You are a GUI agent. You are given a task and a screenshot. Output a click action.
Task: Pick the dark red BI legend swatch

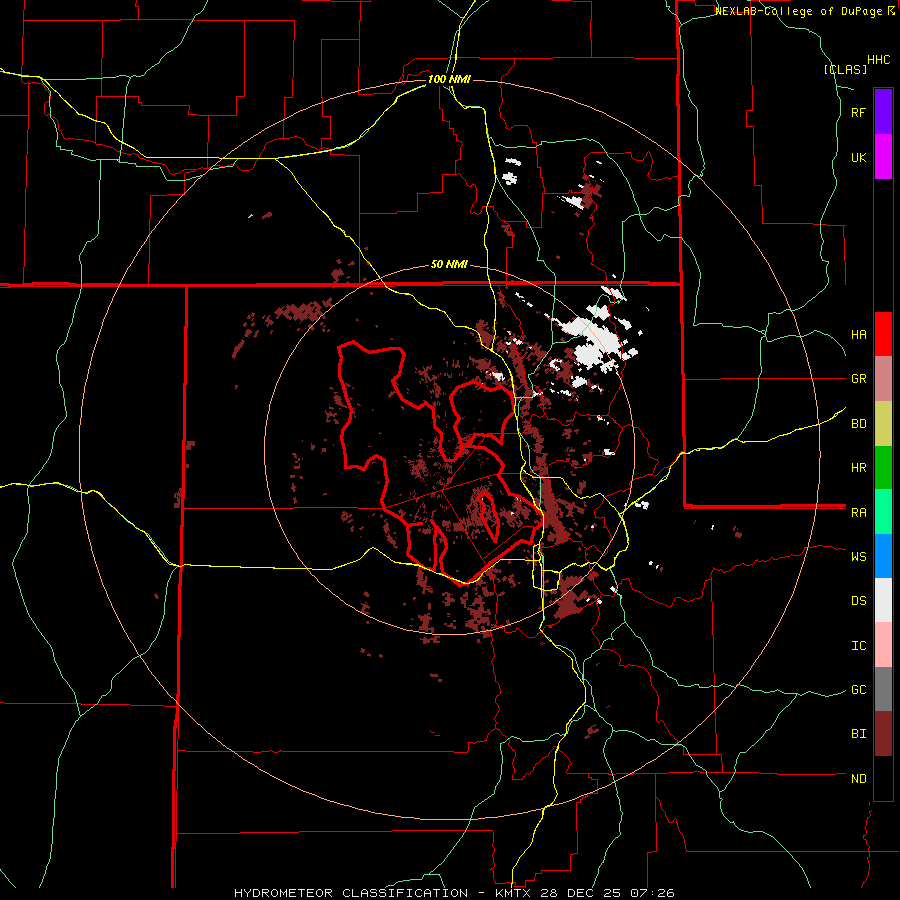(883, 734)
